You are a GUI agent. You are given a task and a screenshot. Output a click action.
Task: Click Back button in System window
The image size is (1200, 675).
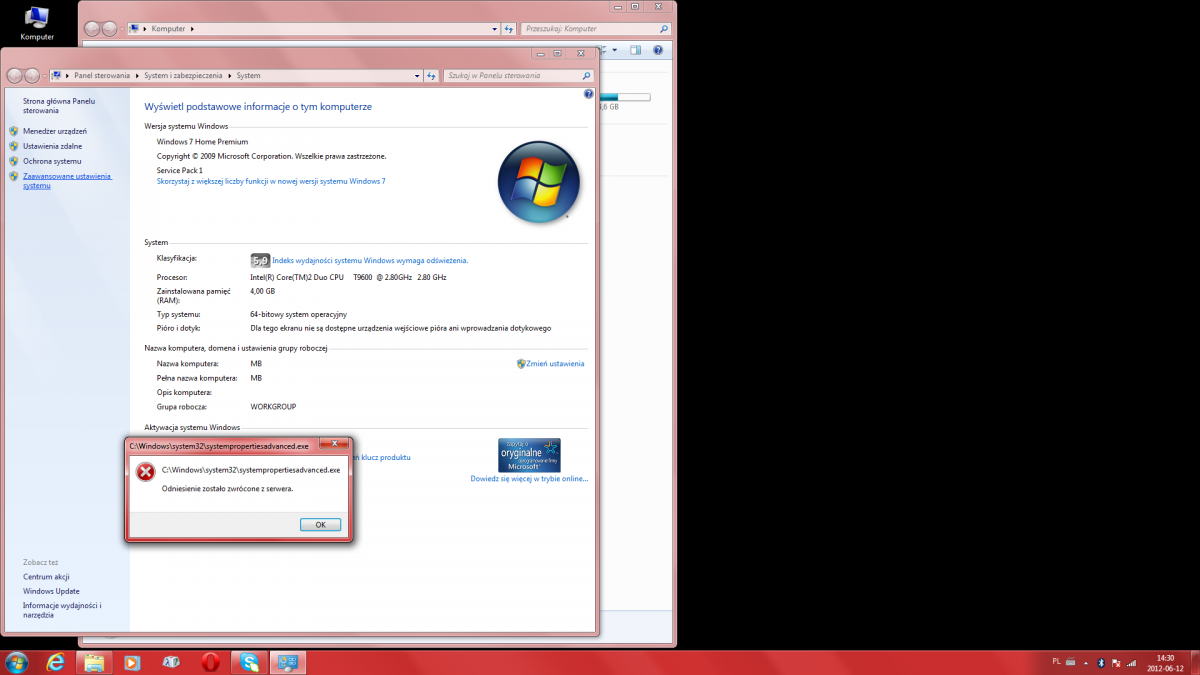[x=15, y=75]
